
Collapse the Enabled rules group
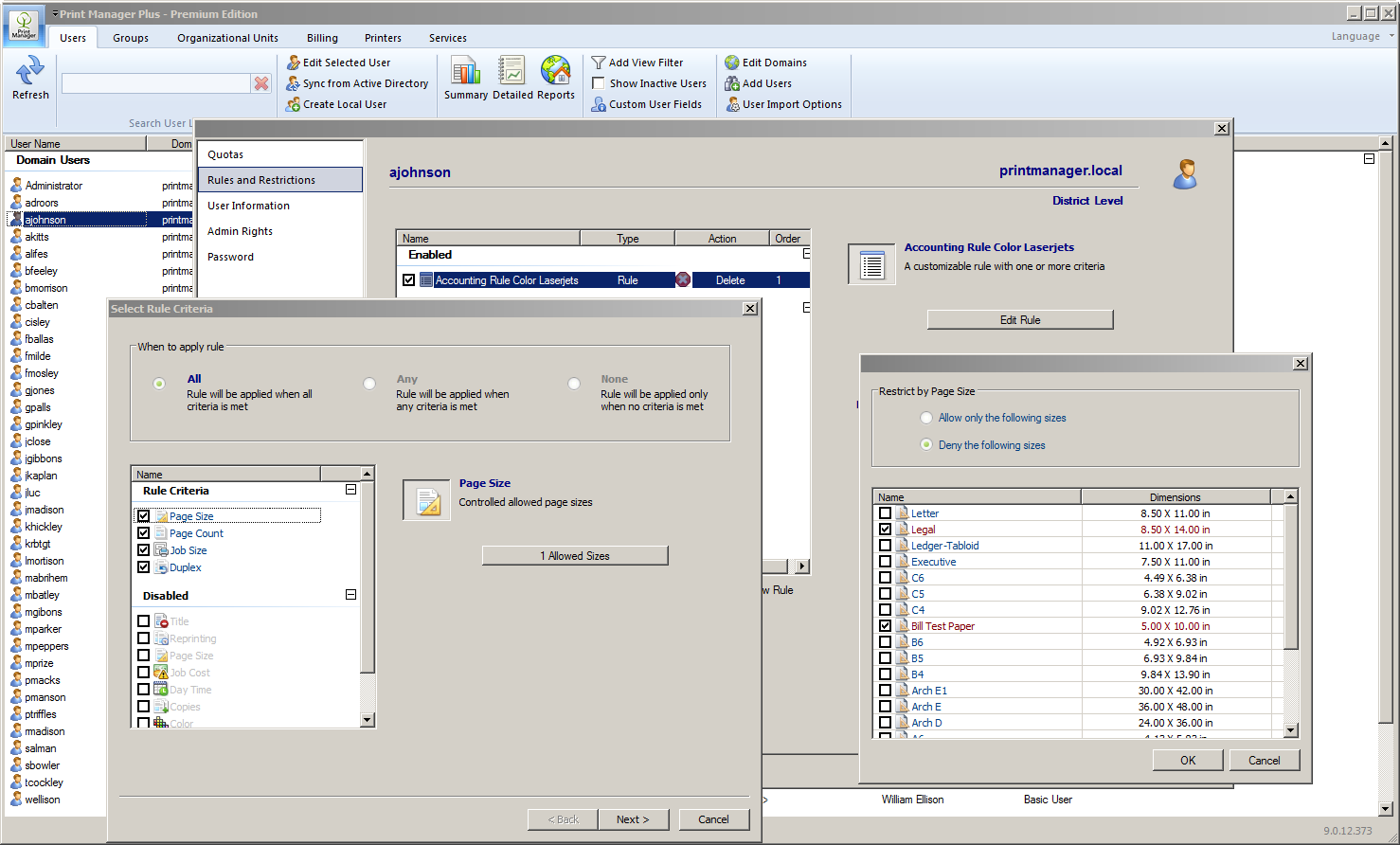click(x=806, y=254)
